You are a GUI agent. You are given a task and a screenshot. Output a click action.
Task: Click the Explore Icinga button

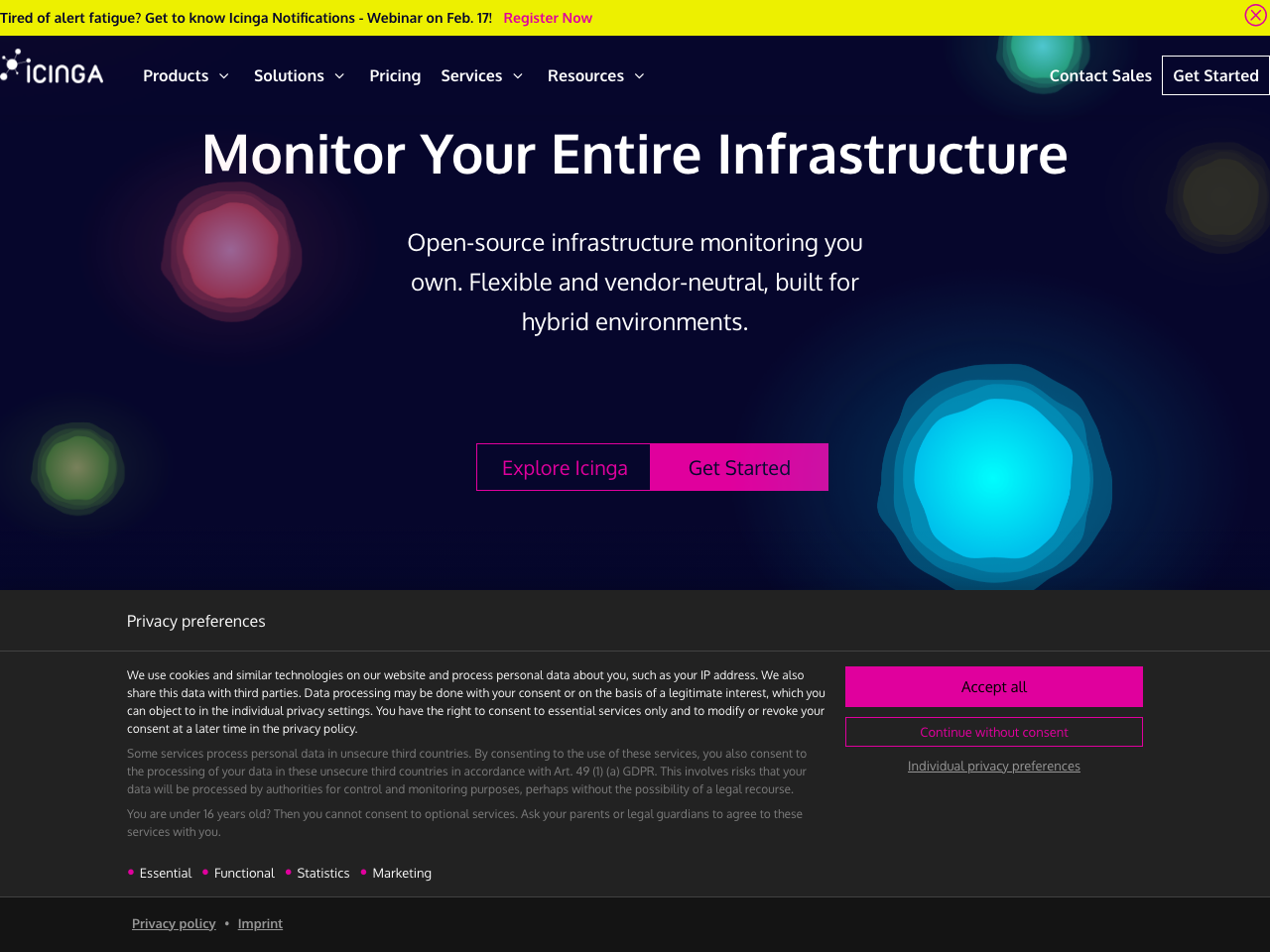(564, 466)
